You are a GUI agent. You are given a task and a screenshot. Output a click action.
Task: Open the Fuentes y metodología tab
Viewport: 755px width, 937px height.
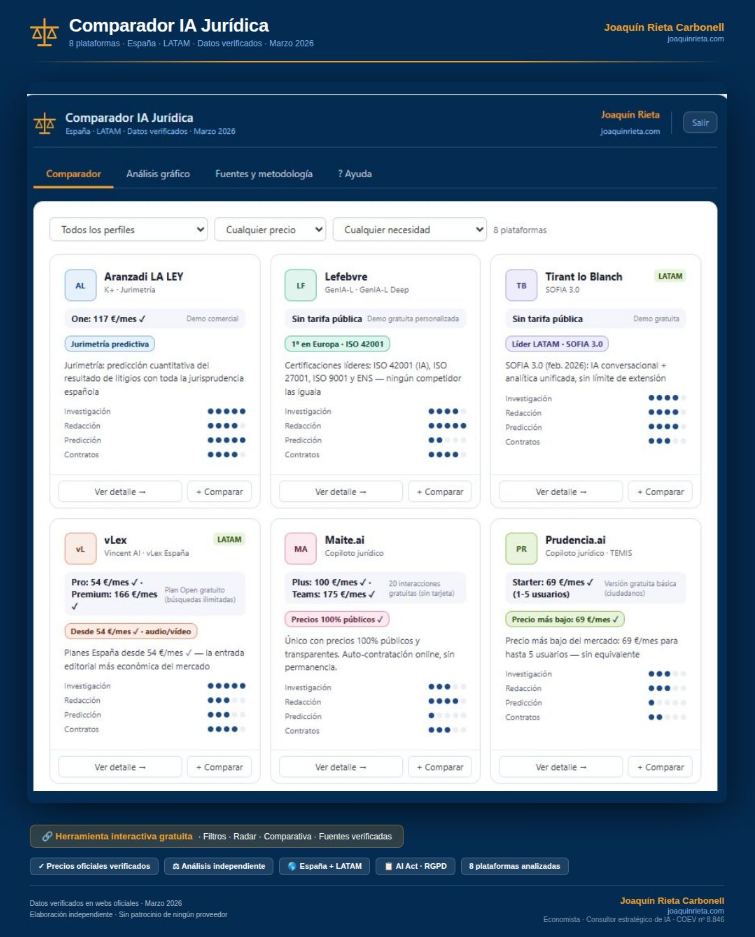(x=264, y=174)
